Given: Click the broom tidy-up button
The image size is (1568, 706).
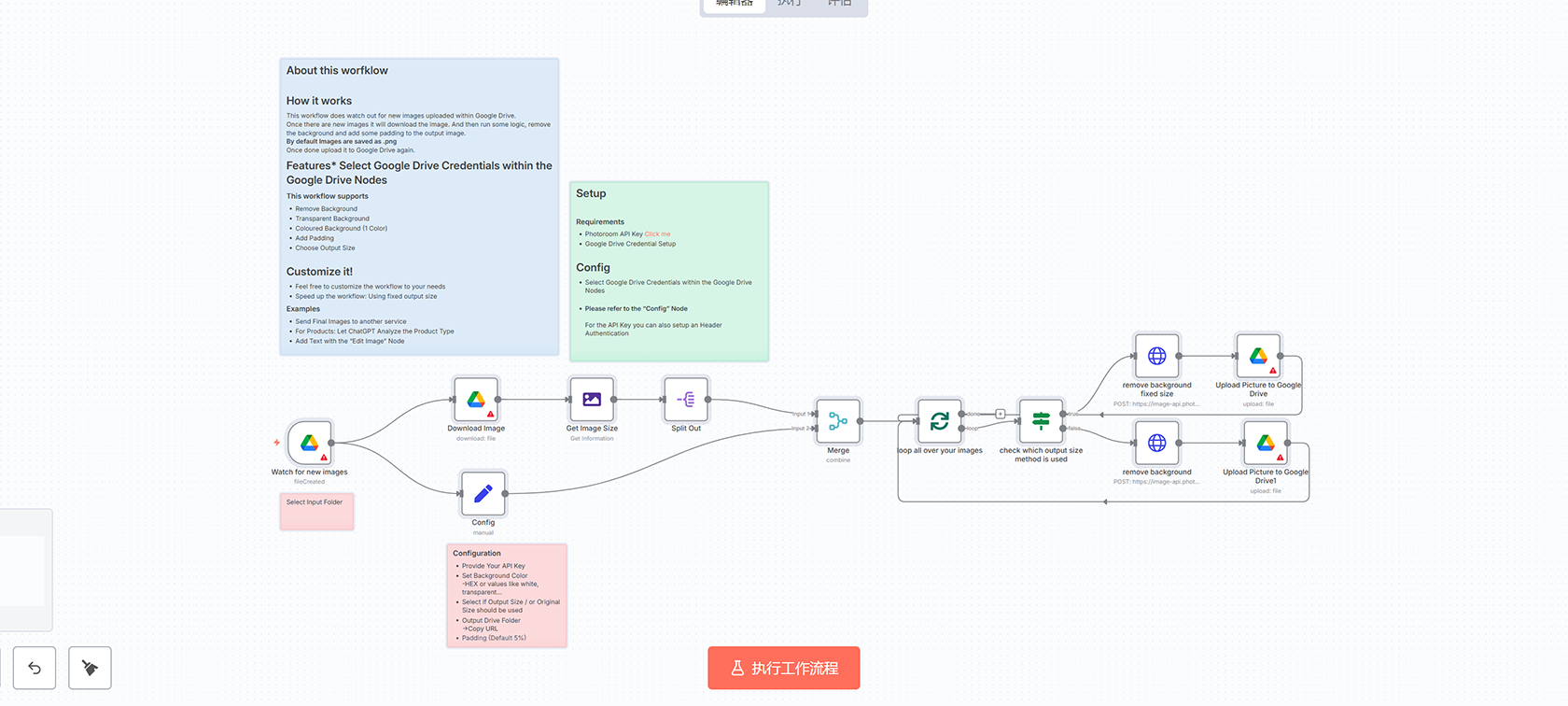Looking at the screenshot, I should [90, 668].
